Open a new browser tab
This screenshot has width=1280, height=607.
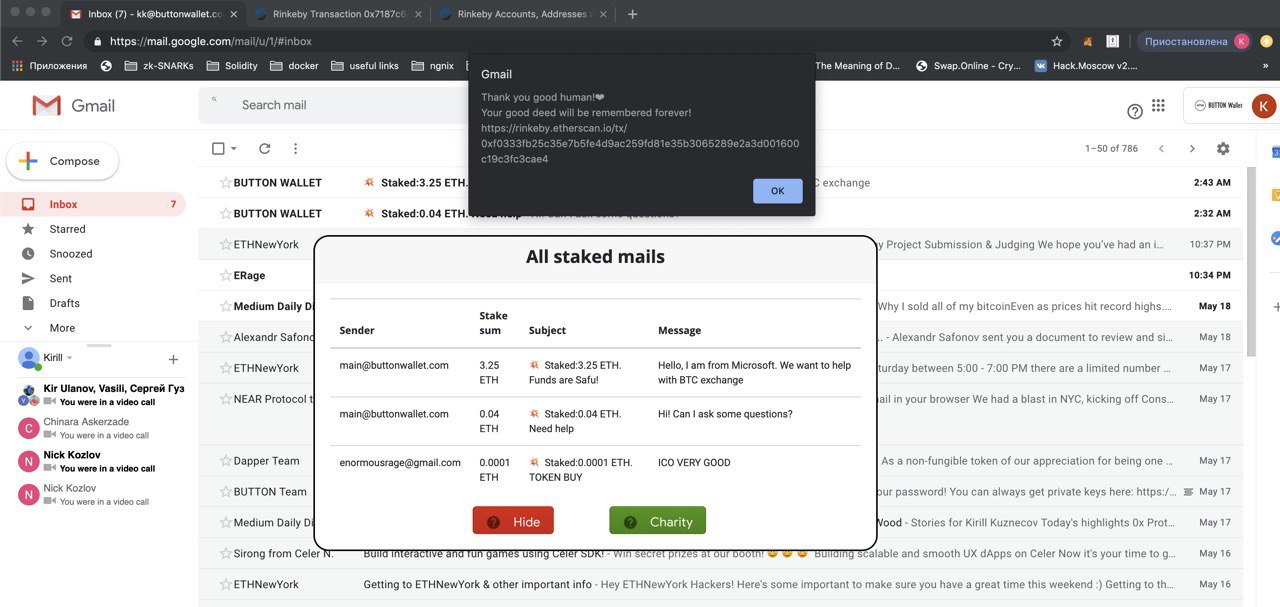coord(632,14)
